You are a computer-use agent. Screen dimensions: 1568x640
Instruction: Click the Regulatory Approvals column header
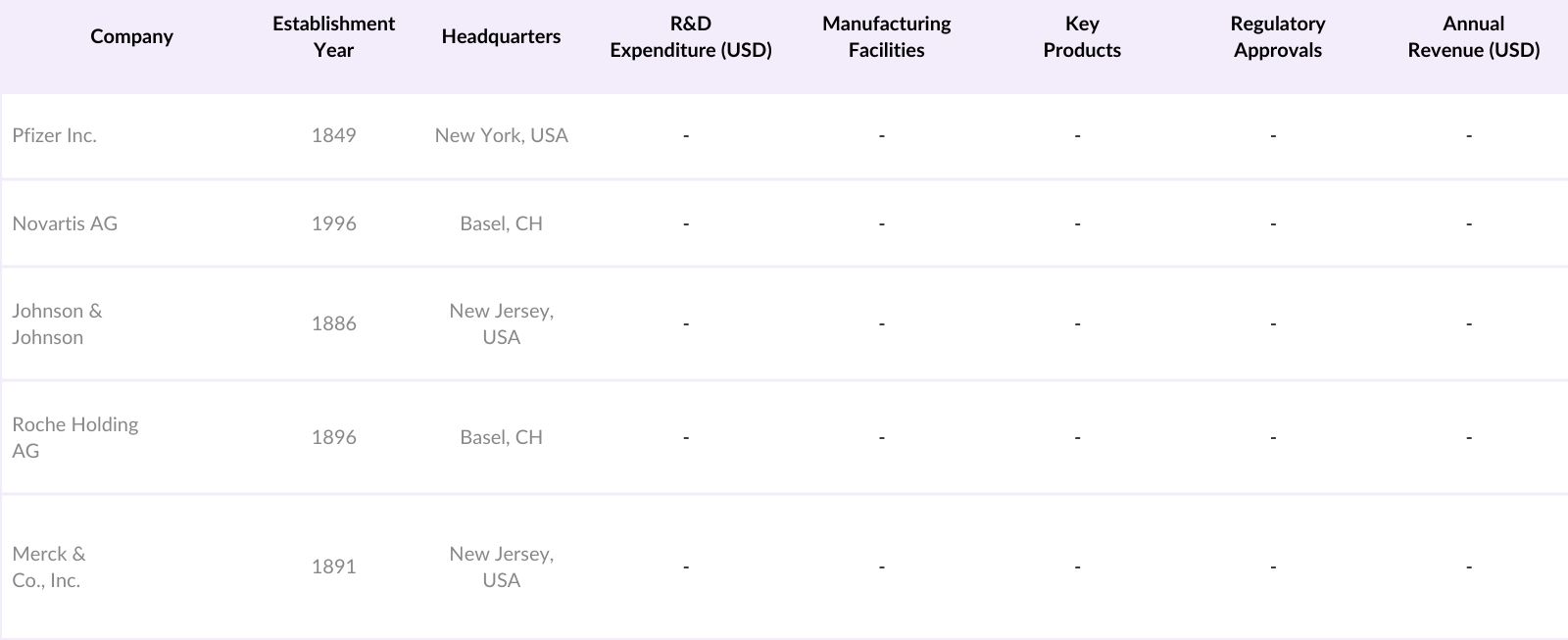click(1277, 37)
